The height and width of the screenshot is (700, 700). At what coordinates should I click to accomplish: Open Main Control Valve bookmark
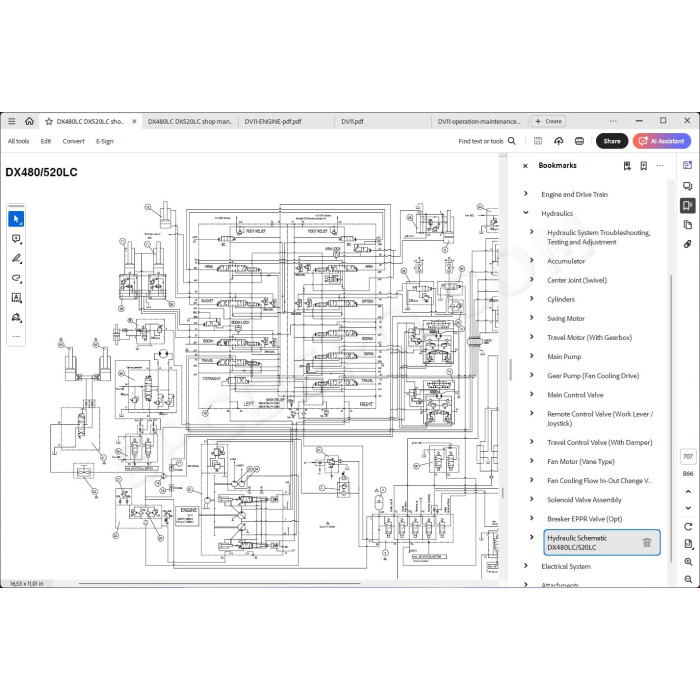pos(575,395)
